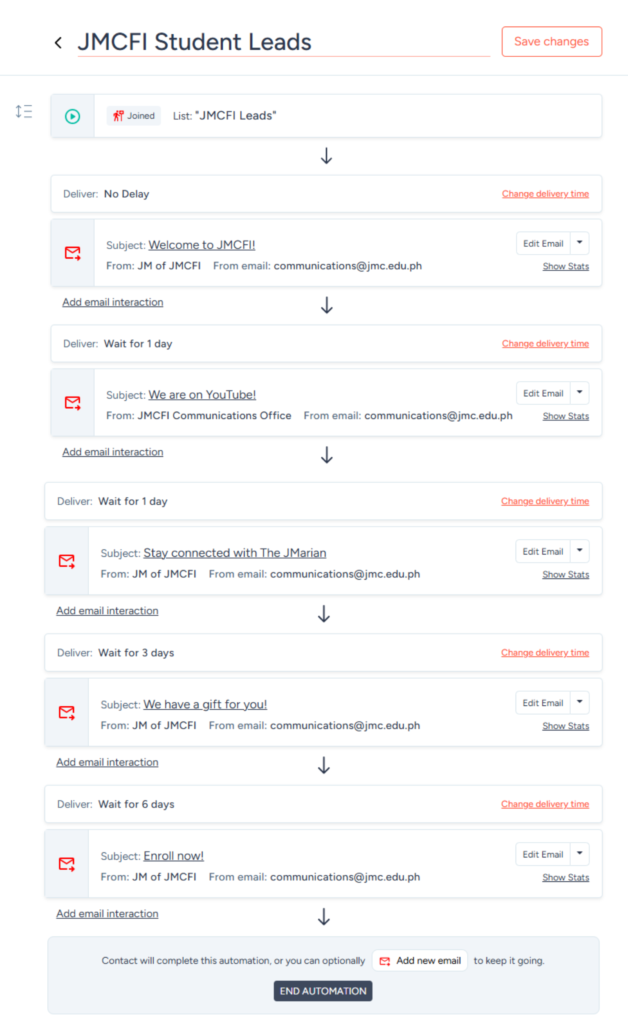This screenshot has height=1024, width=628.
Task: Click the envelope icon for Enroll now email
Action: pos(67,863)
